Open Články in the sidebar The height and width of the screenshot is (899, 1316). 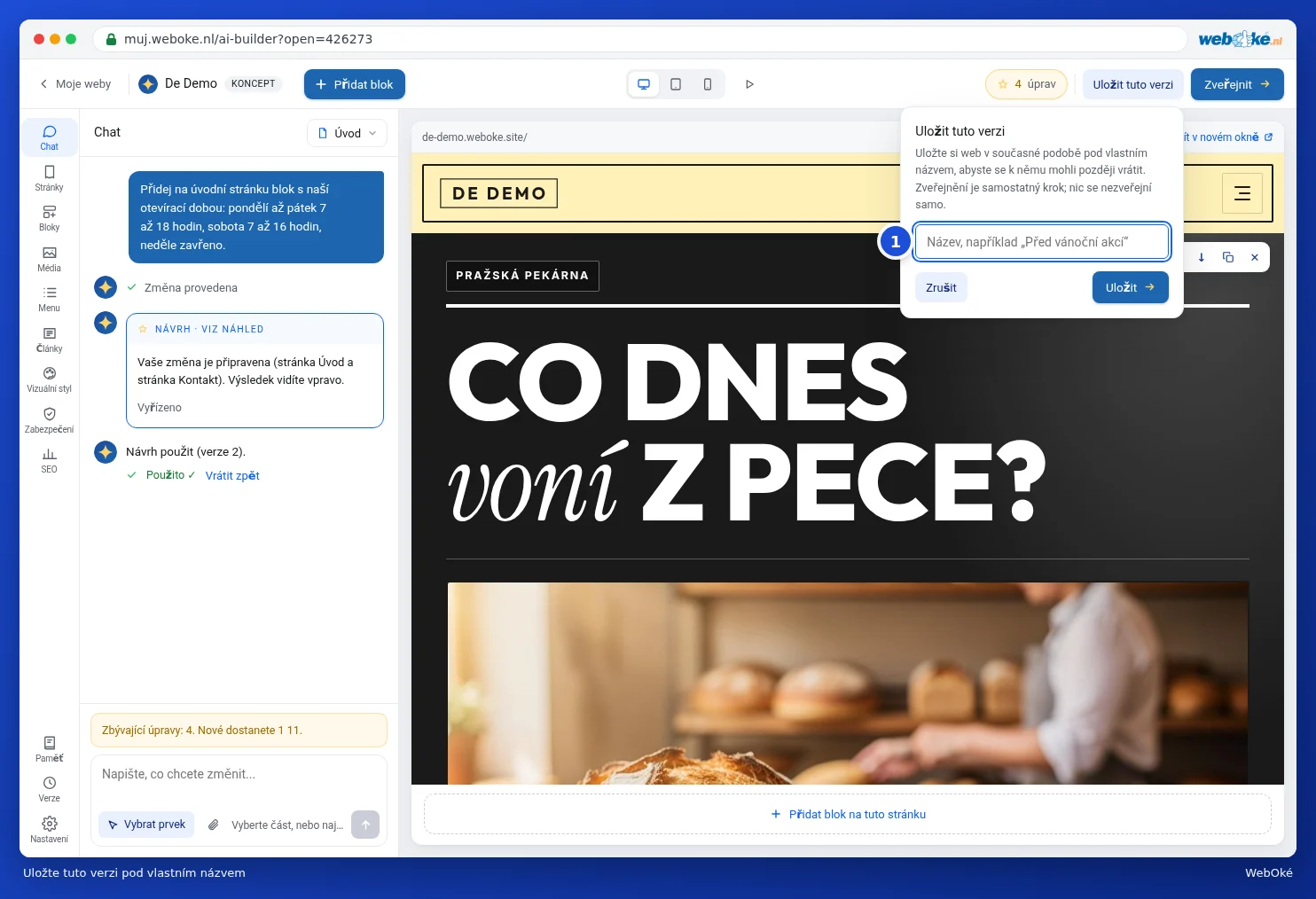(x=49, y=340)
